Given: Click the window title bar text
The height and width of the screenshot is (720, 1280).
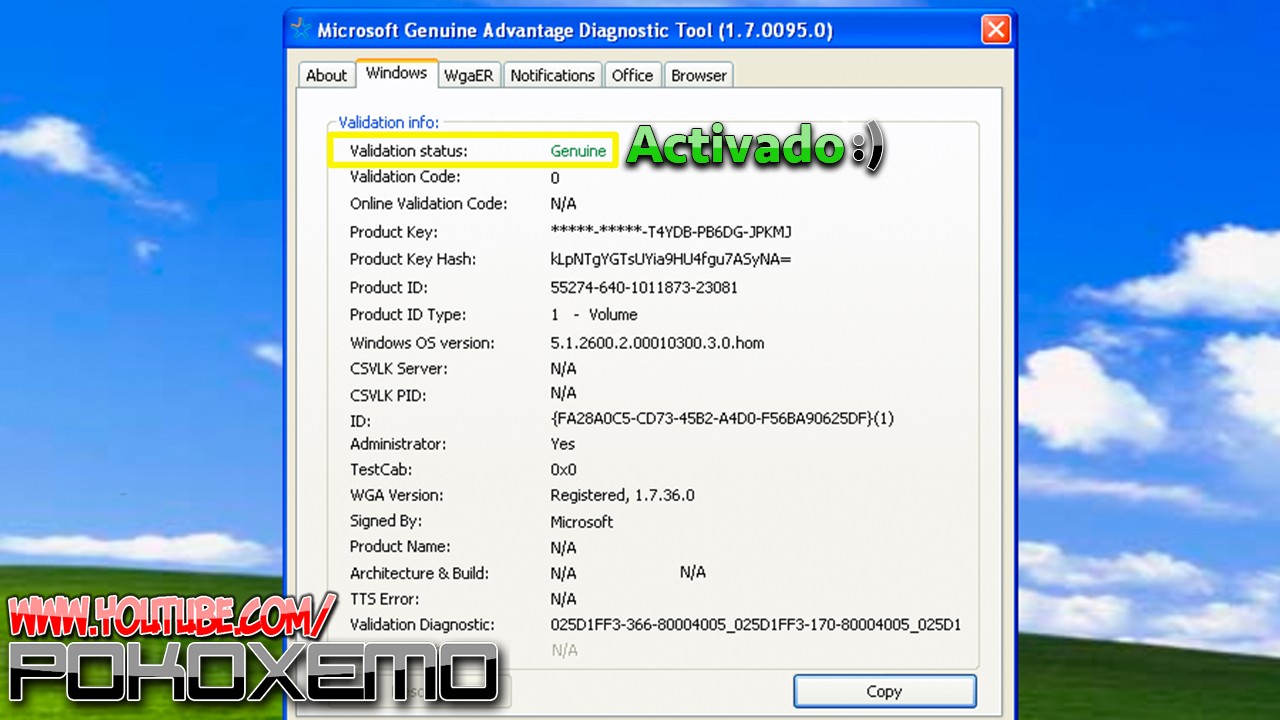Looking at the screenshot, I should 575,30.
